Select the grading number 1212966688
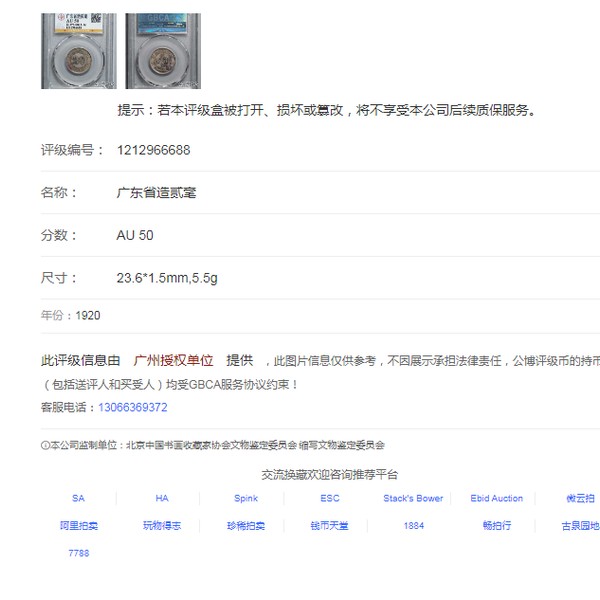The height and width of the screenshot is (600, 600). [153, 150]
